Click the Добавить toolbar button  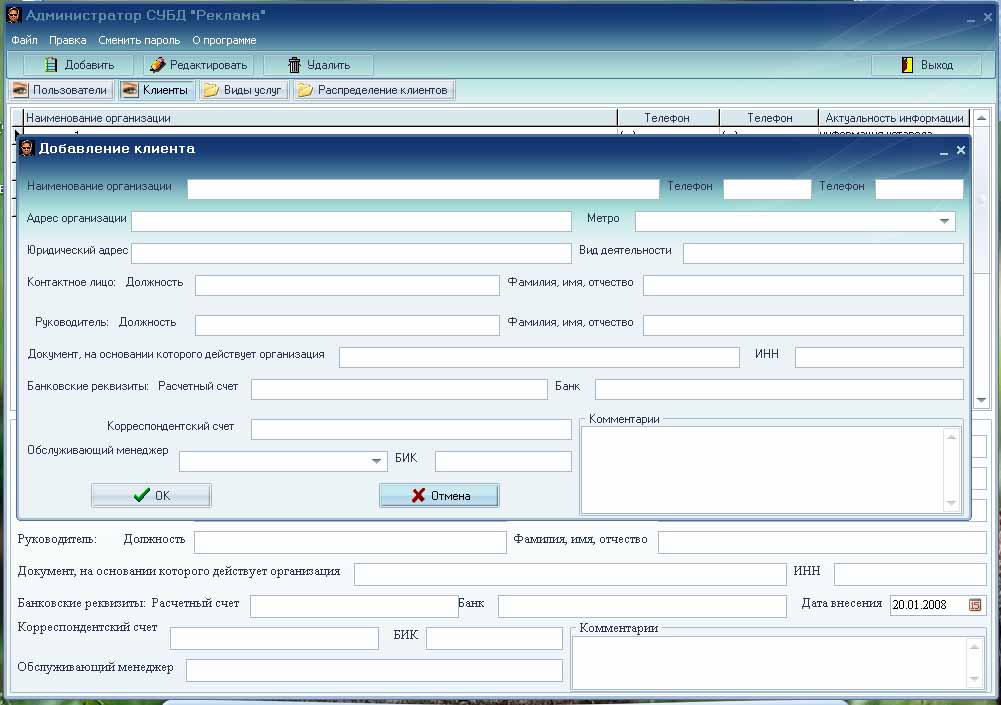(x=80, y=65)
